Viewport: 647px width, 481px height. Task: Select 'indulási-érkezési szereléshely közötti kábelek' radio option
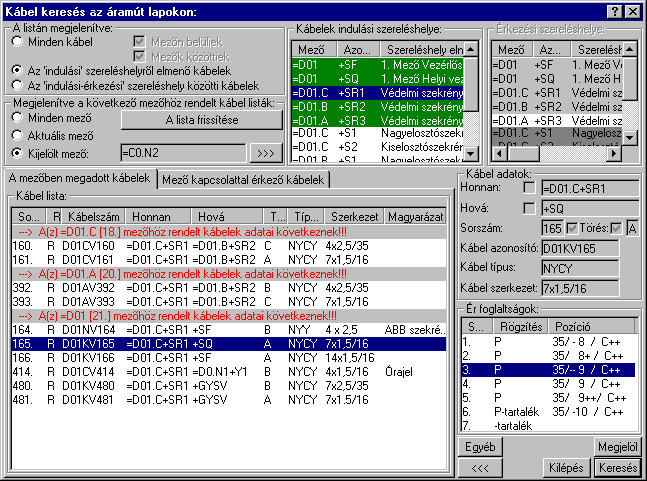point(17,85)
